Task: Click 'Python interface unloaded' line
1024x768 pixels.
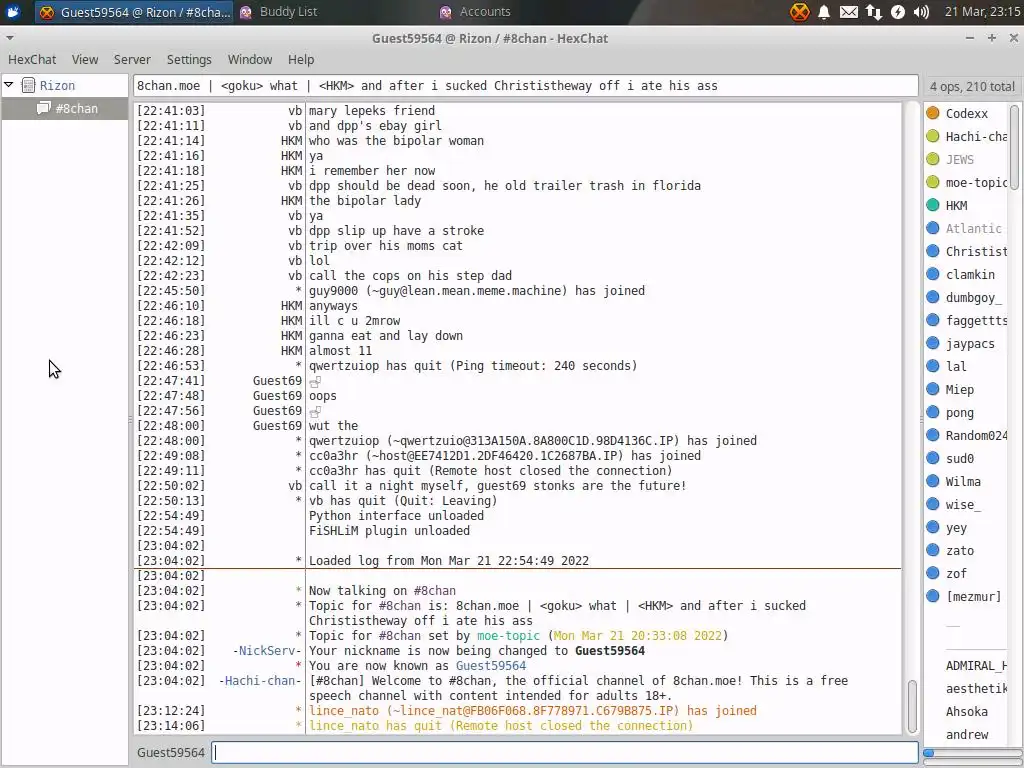Action: click(x=396, y=515)
